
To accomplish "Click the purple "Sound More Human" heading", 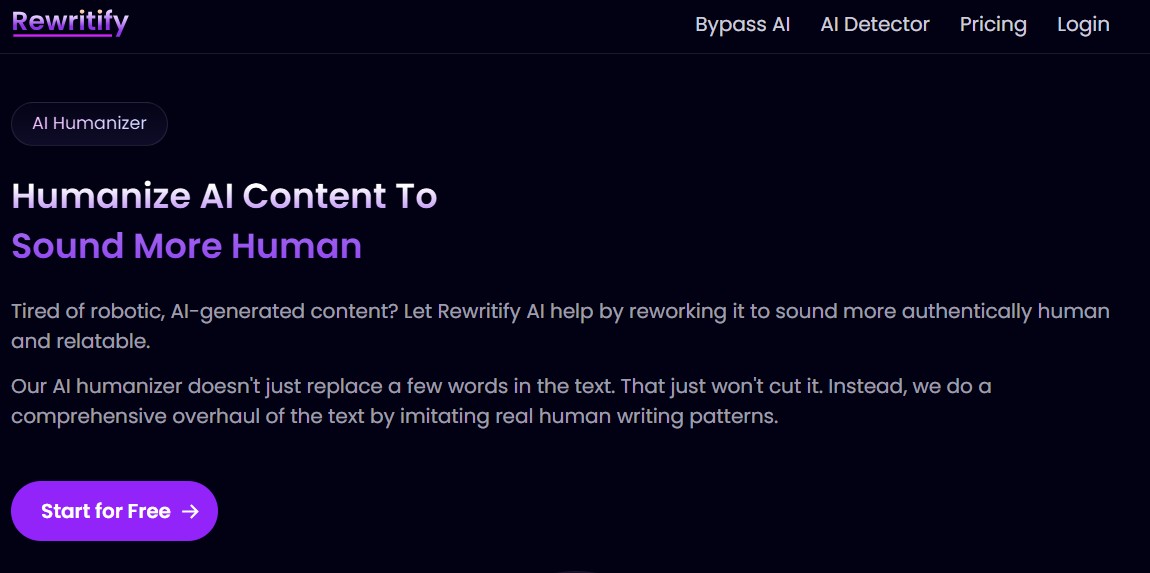I will [x=186, y=246].
